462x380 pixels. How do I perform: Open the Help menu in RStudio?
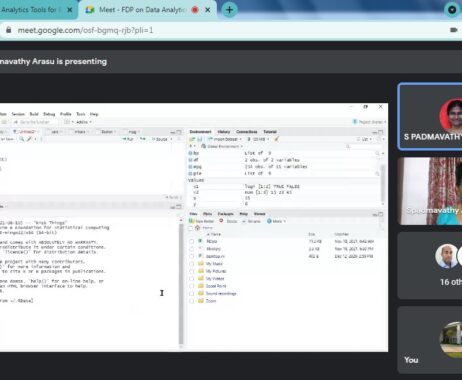click(x=94, y=114)
